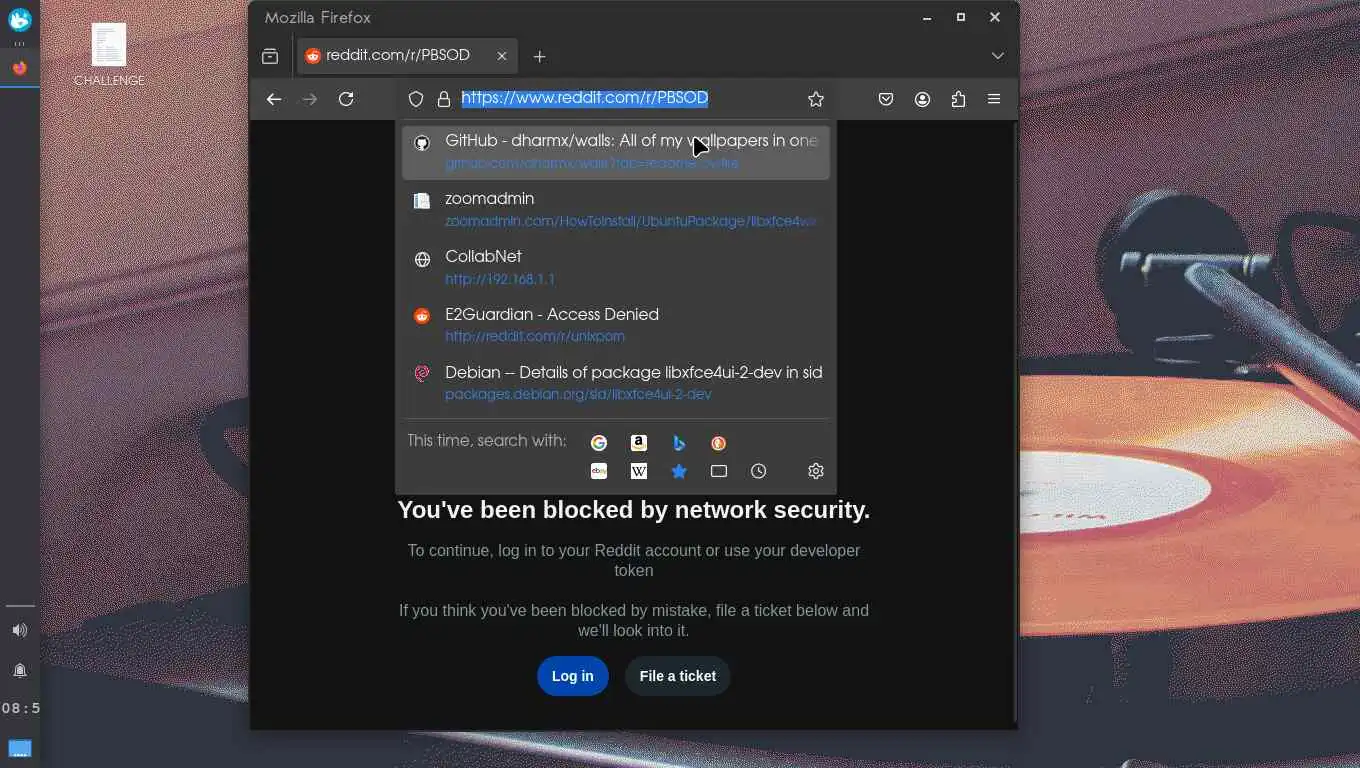The image size is (1360, 768).
Task: Open the Extensions puzzle icon
Action: 958,99
